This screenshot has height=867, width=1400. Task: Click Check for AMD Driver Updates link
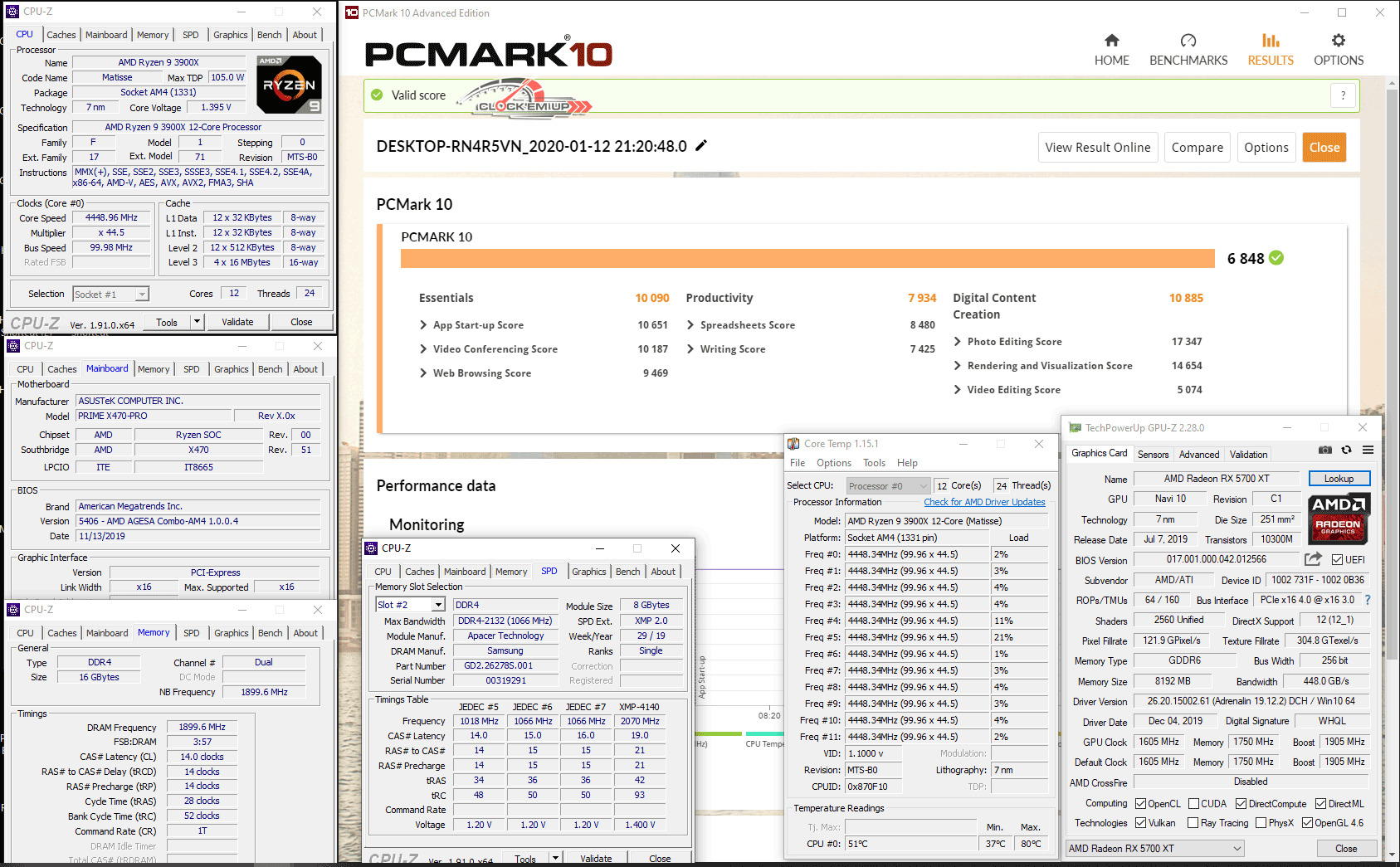point(984,502)
